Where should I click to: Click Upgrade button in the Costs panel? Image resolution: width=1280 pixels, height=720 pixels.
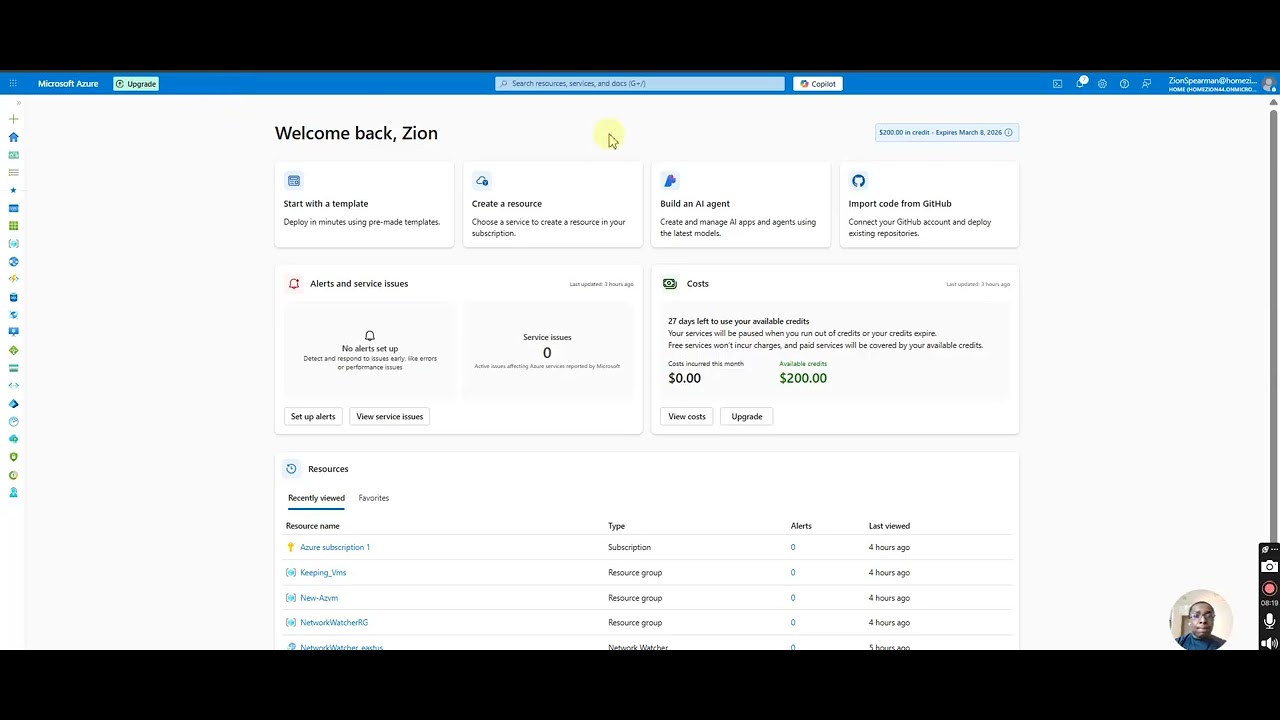pyautogui.click(x=747, y=416)
